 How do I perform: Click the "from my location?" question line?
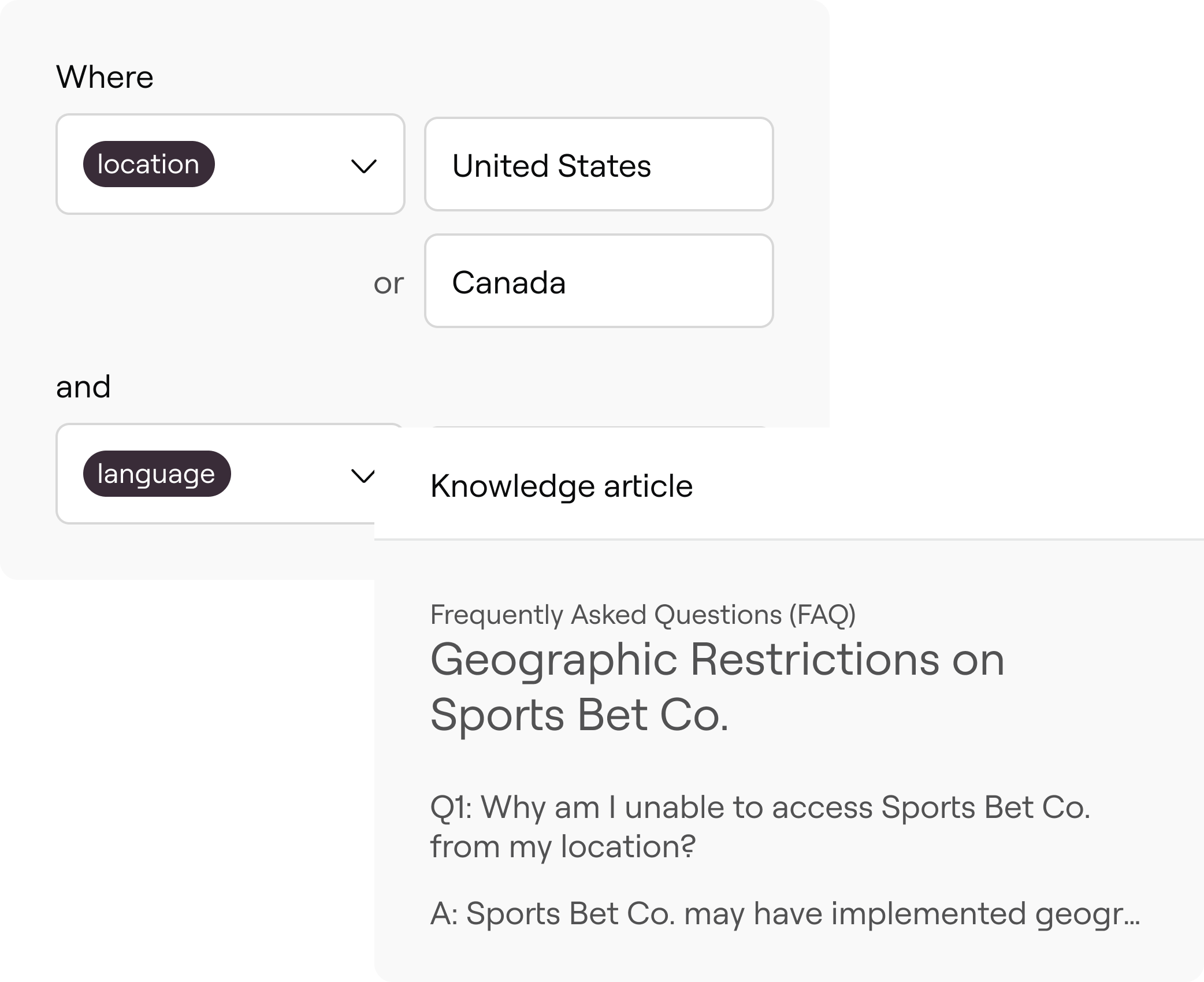click(x=563, y=846)
